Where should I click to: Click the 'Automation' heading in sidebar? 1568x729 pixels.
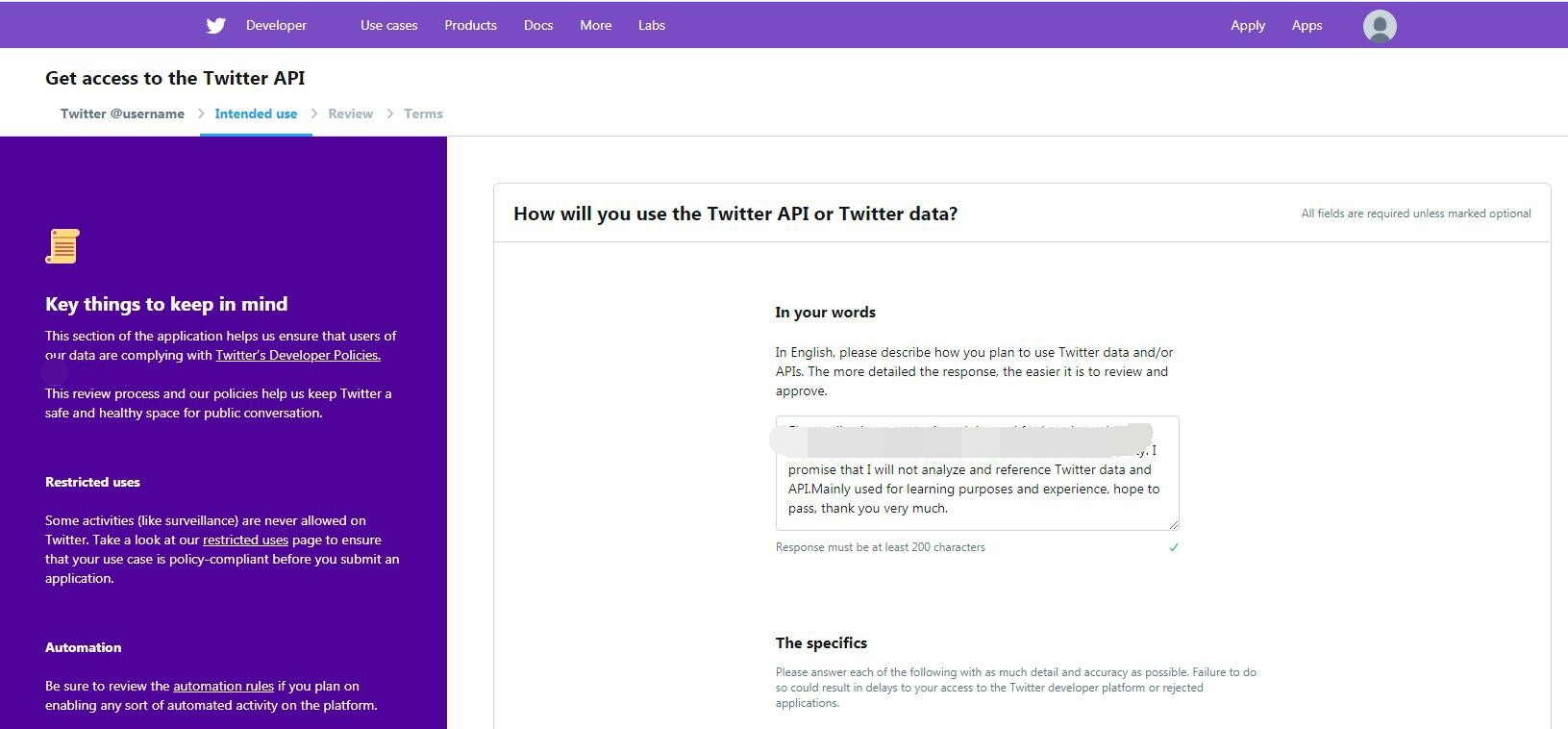[x=83, y=647]
